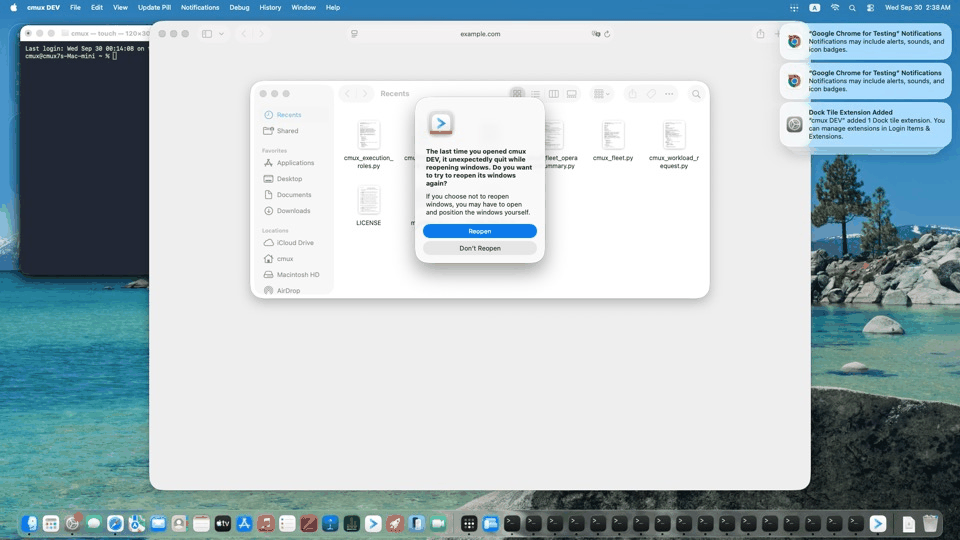This screenshot has height=540, width=960.
Task: Click the Finder tags icon
Action: pyautogui.click(x=651, y=94)
